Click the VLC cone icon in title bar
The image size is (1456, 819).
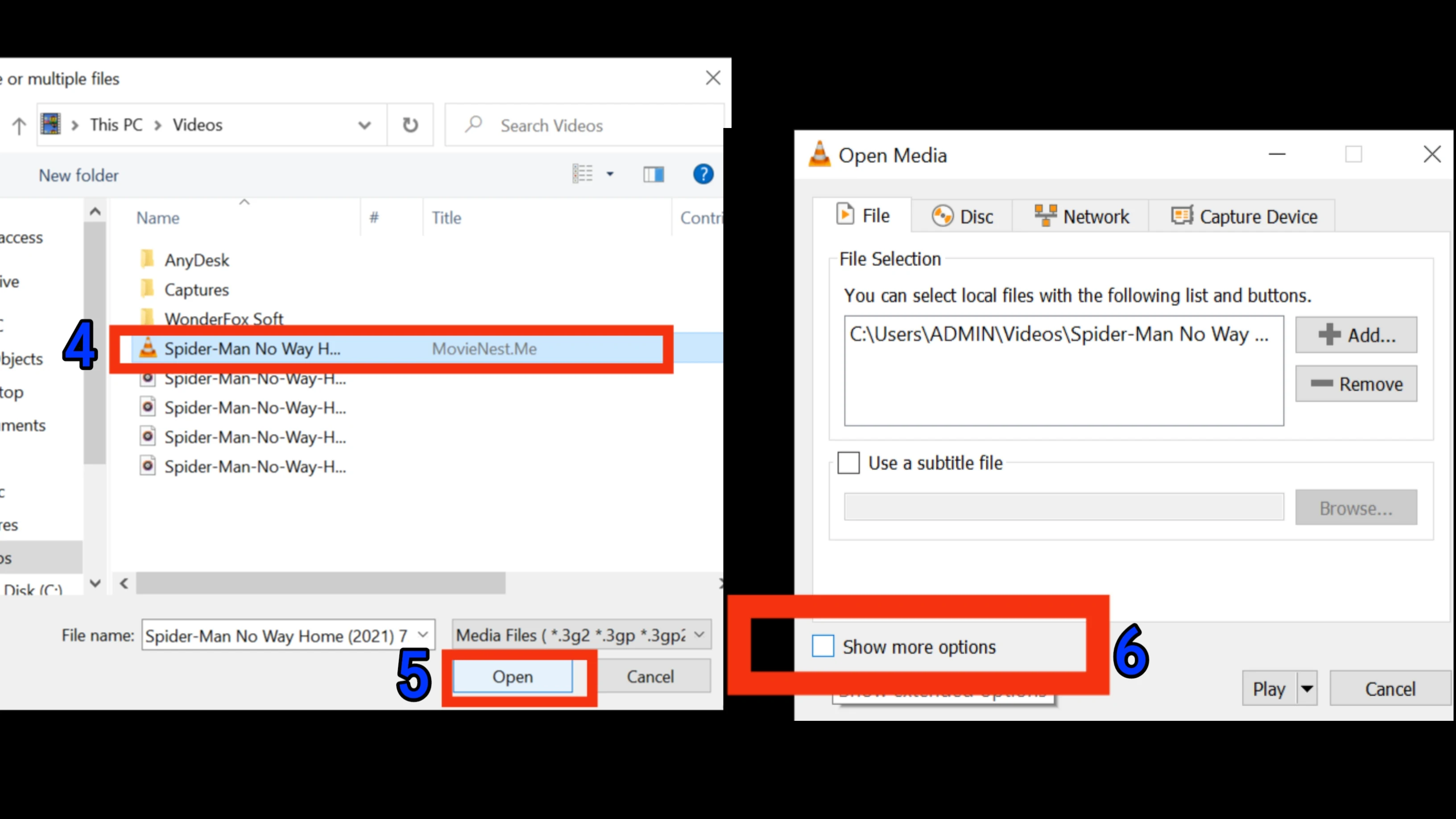(819, 154)
